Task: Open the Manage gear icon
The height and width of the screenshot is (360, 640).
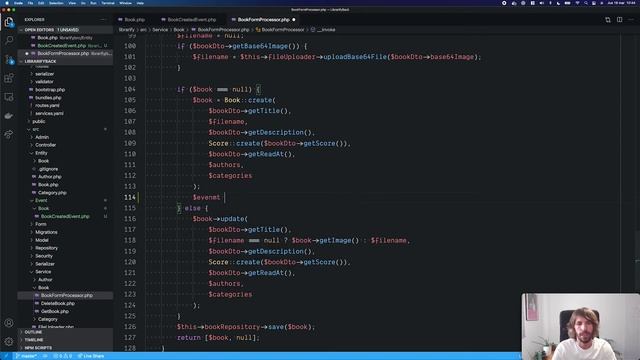Action: (x=9, y=342)
